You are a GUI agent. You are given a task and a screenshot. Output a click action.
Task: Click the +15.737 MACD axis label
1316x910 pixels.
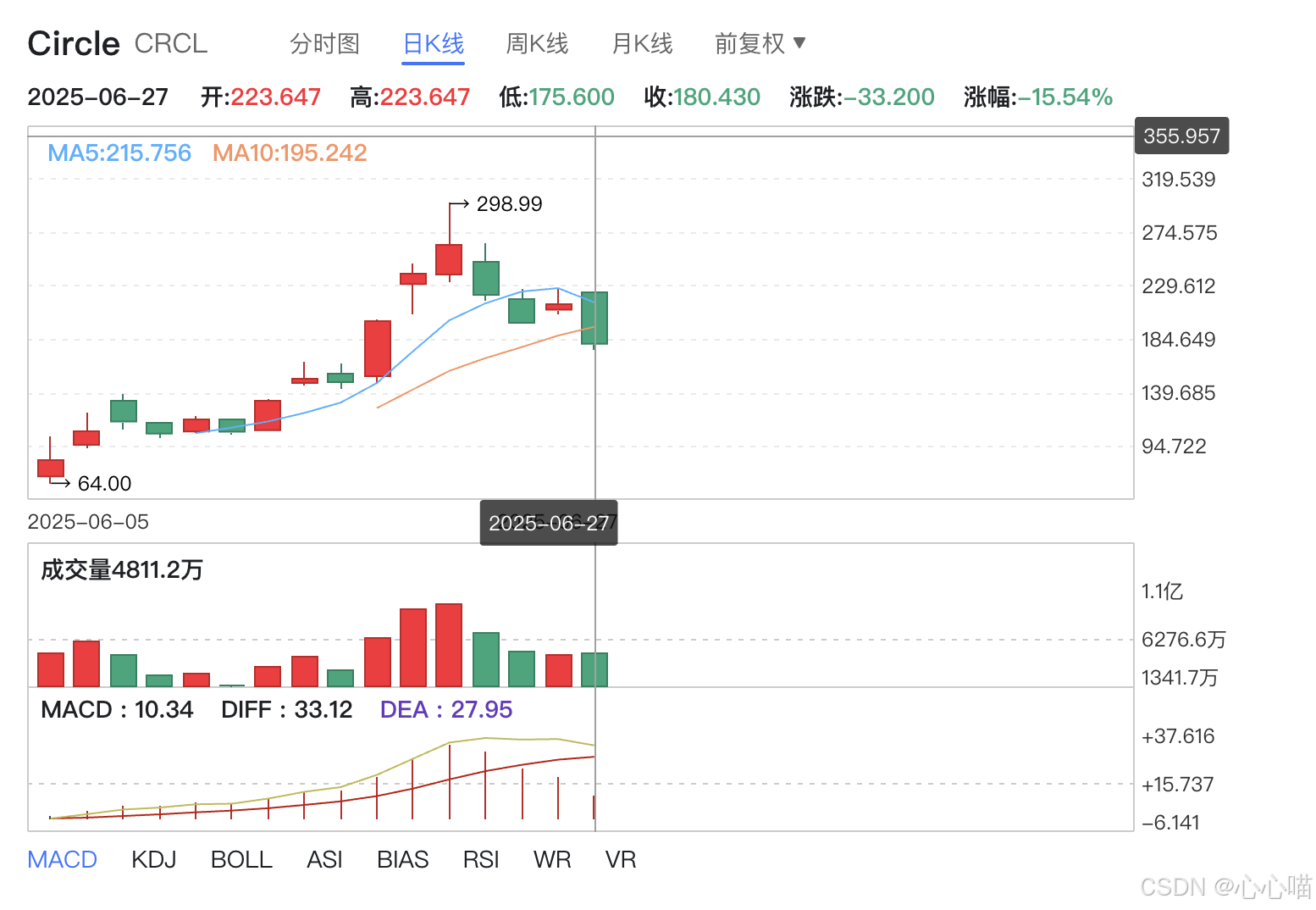tap(1178, 785)
